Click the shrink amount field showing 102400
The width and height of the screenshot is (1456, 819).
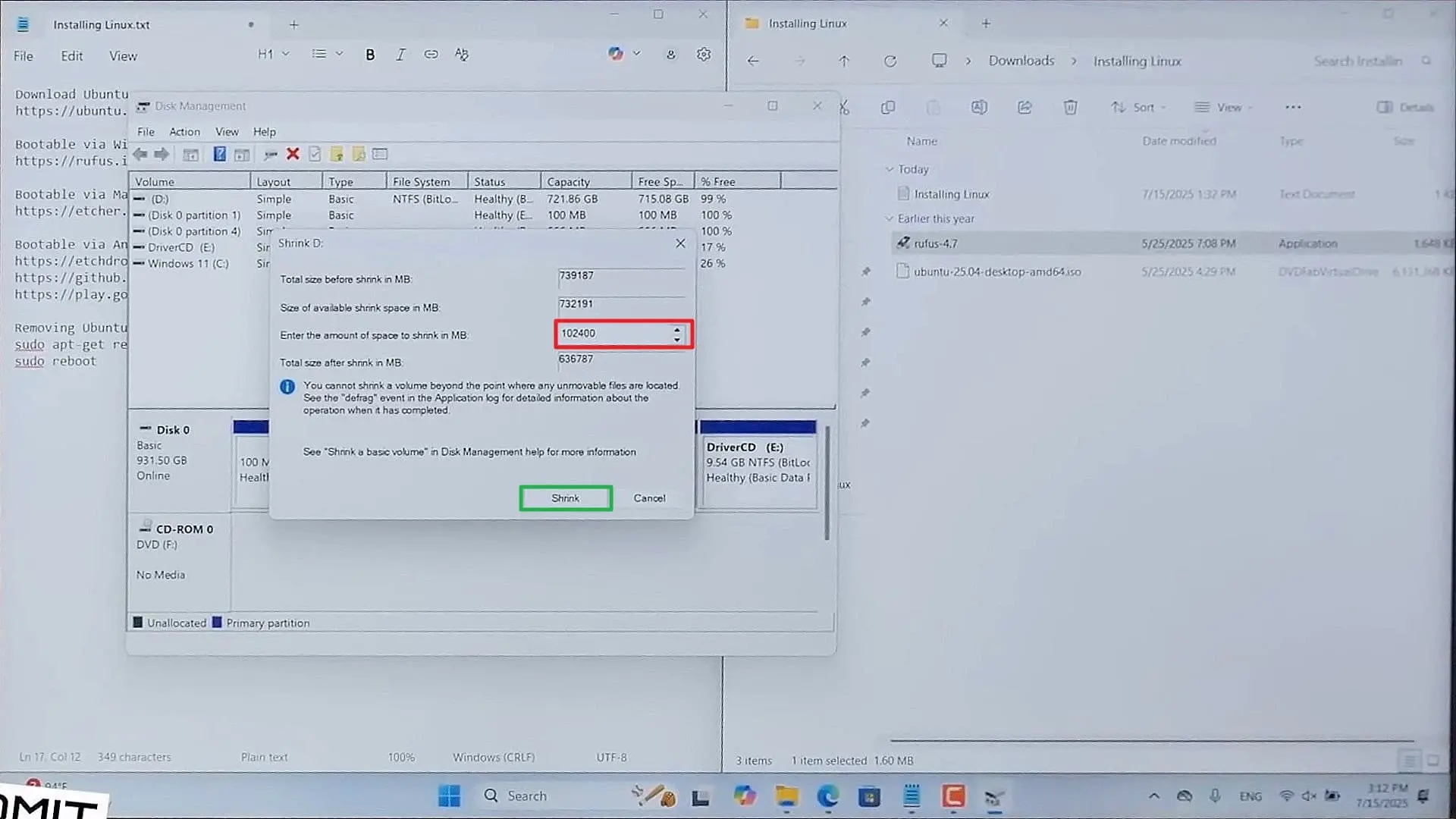pyautogui.click(x=615, y=334)
